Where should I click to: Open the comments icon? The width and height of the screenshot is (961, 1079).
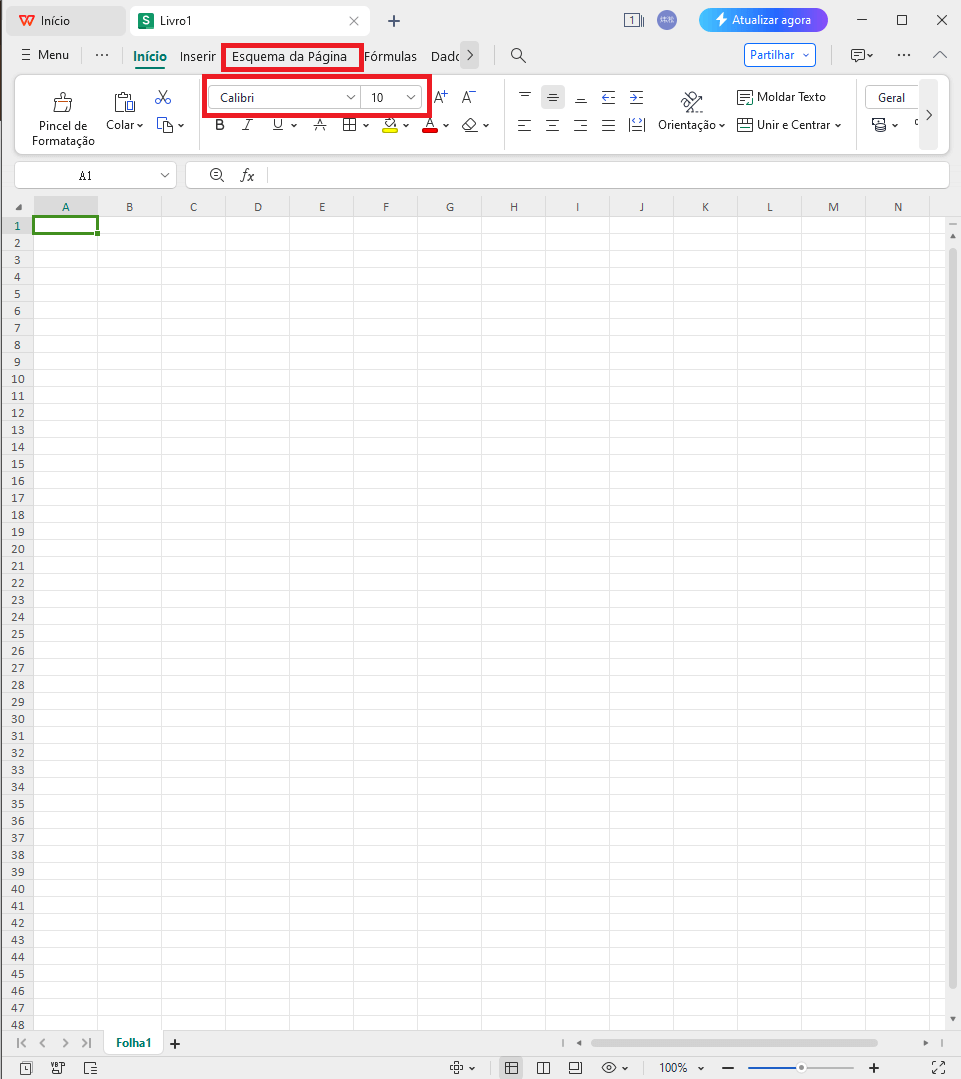click(x=861, y=56)
